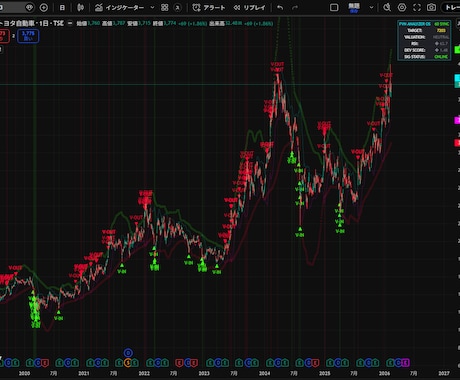Click the 2027 label on time axis
Viewport: 460px width, 380px height.
(x=444, y=373)
